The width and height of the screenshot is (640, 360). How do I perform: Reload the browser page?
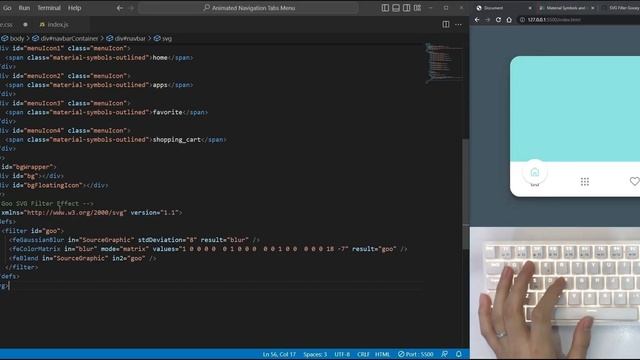(498, 20)
